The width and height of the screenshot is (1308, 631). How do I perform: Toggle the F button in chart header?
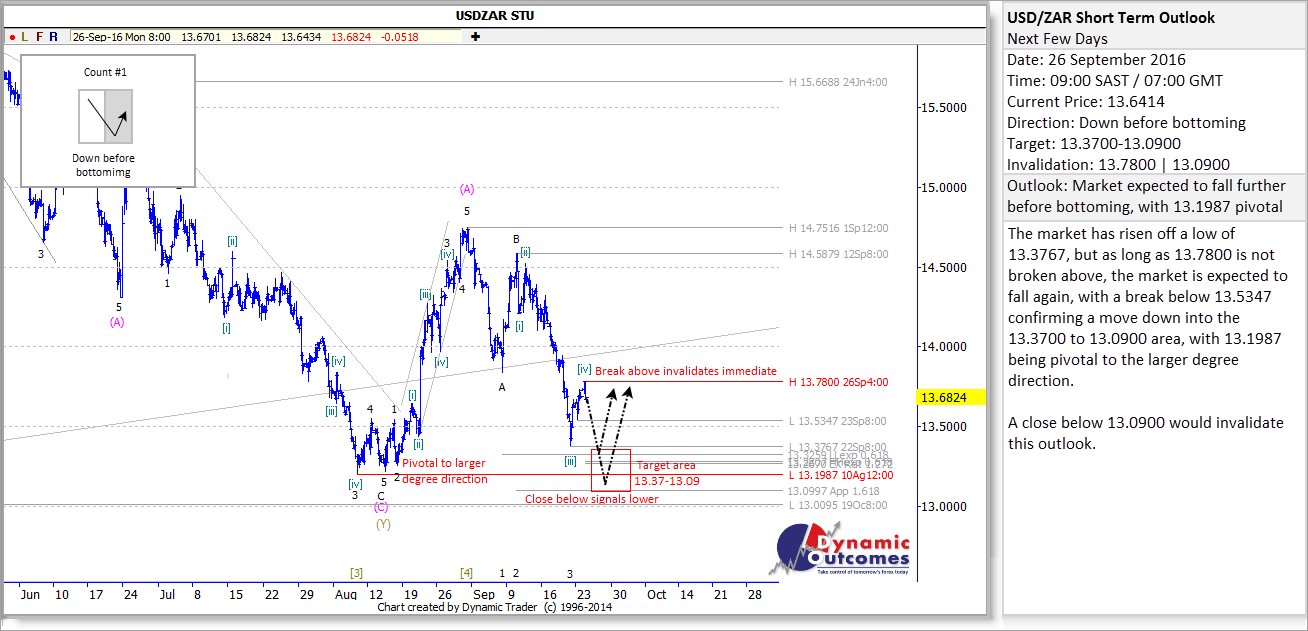40,37
